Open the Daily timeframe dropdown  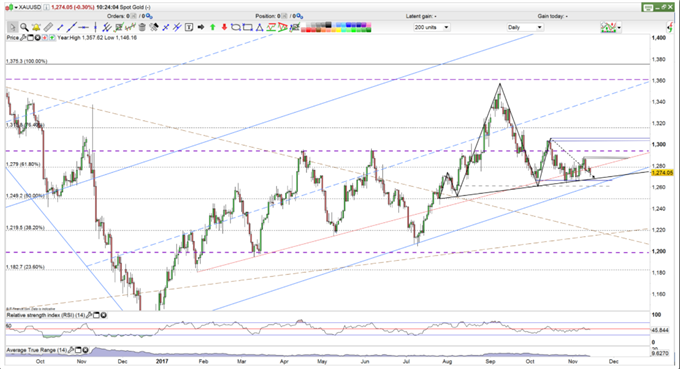pos(525,27)
